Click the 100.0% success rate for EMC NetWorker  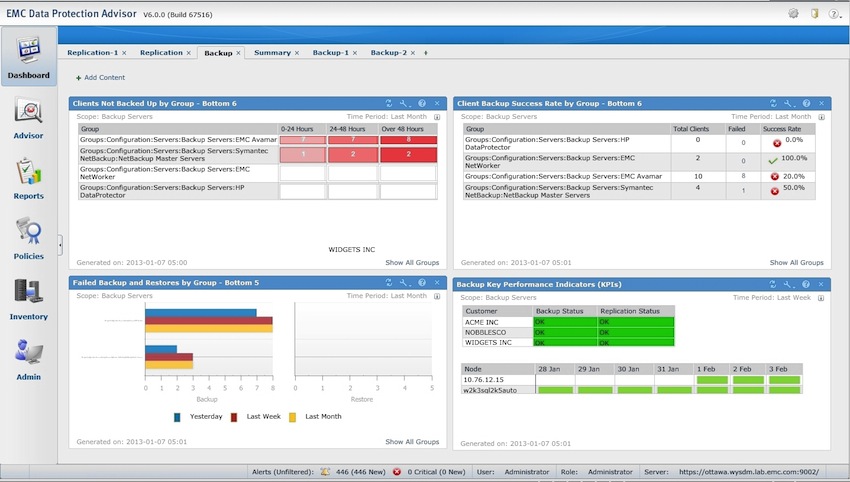pyautogui.click(x=794, y=158)
